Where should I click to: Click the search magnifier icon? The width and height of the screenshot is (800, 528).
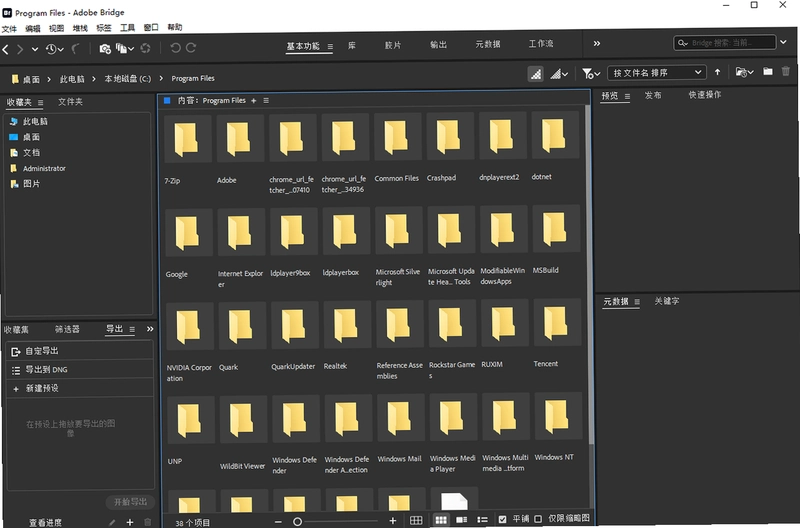tap(682, 43)
